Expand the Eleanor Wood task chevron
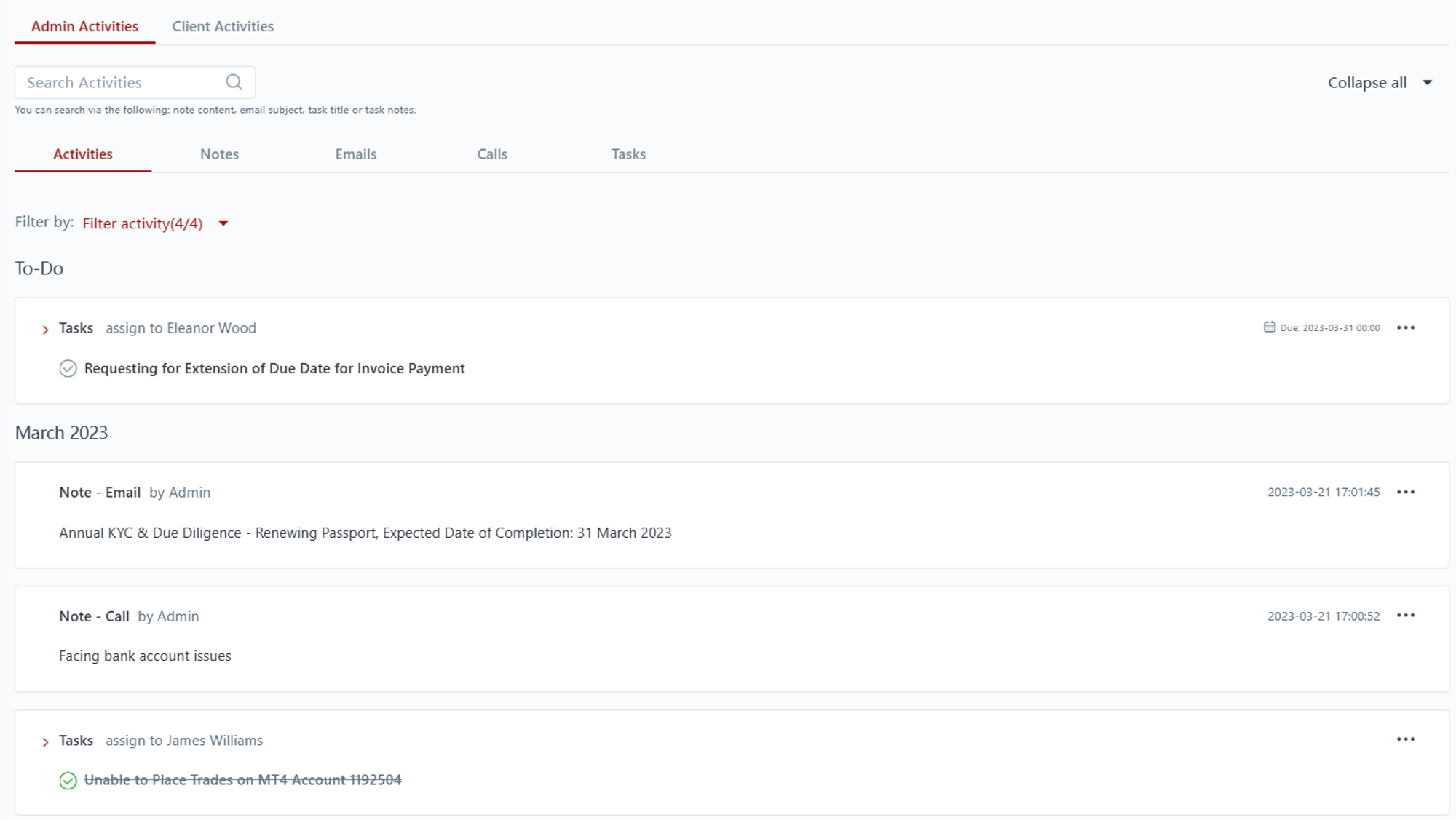Viewport: 1456px width, 820px height. pos(45,330)
